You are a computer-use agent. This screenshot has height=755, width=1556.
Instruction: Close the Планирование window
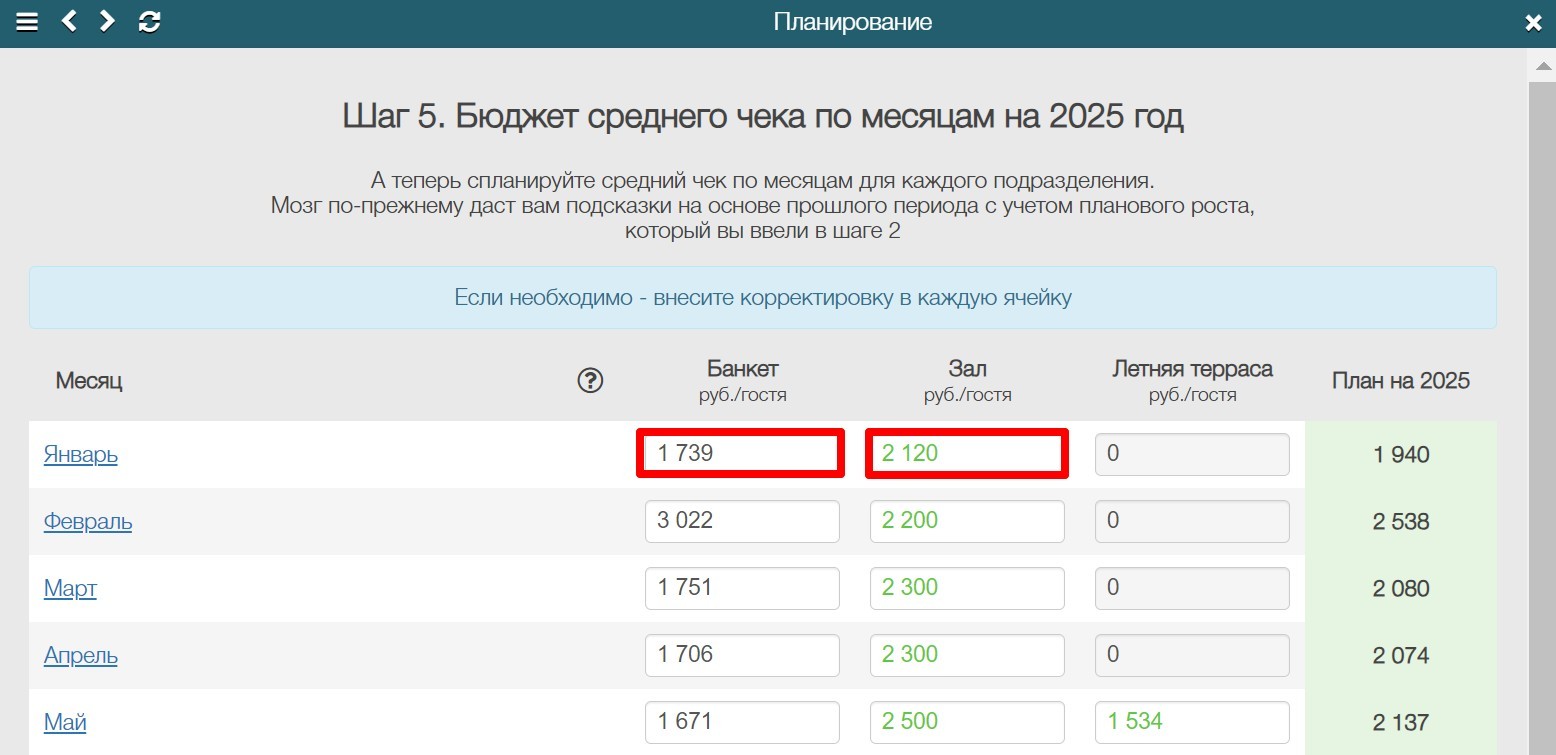tap(1533, 21)
